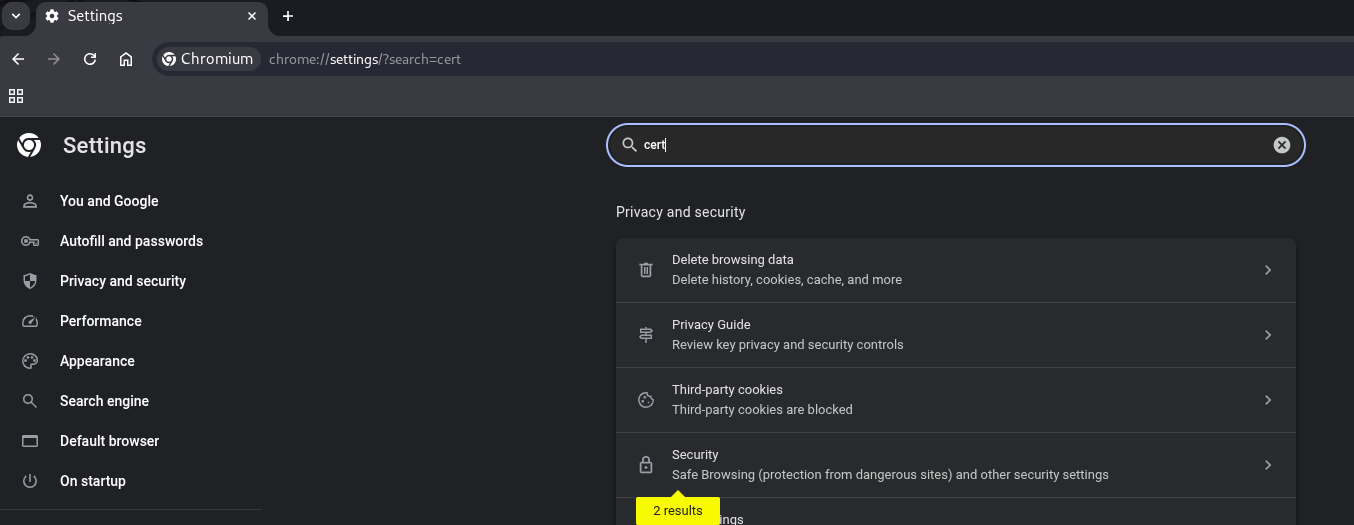Click the address bar URL text
The height and width of the screenshot is (525, 1354).
click(x=365, y=59)
